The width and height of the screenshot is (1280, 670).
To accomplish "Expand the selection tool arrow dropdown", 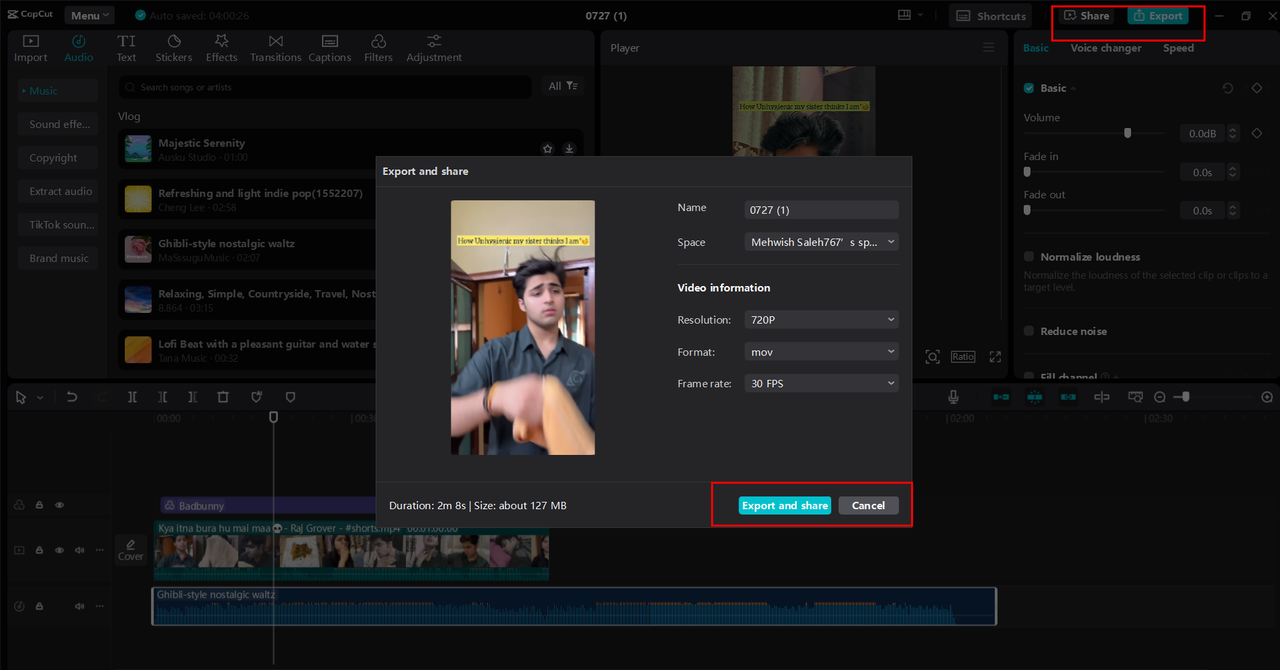I will tap(40, 397).
